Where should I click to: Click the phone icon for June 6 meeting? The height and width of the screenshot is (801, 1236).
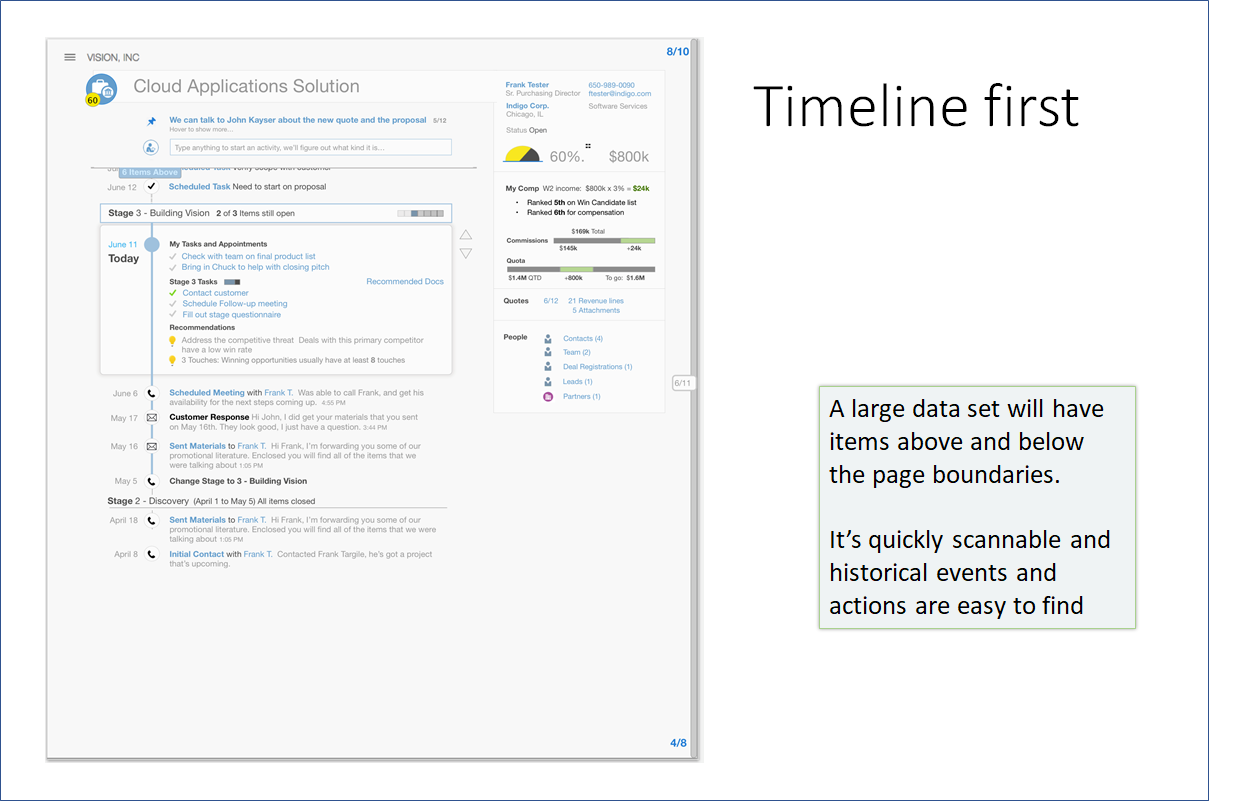click(x=152, y=394)
